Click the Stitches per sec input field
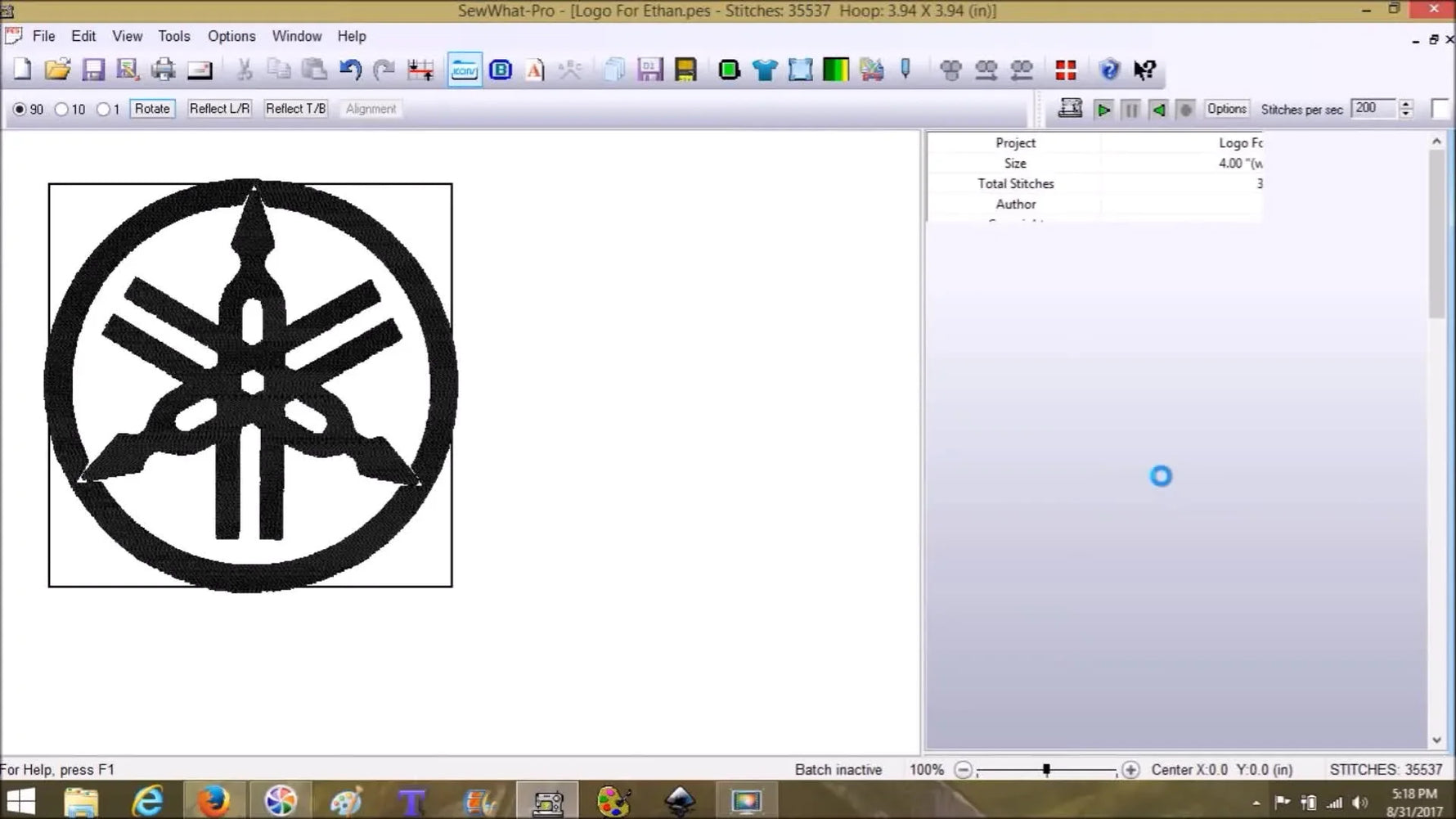 (x=1374, y=108)
